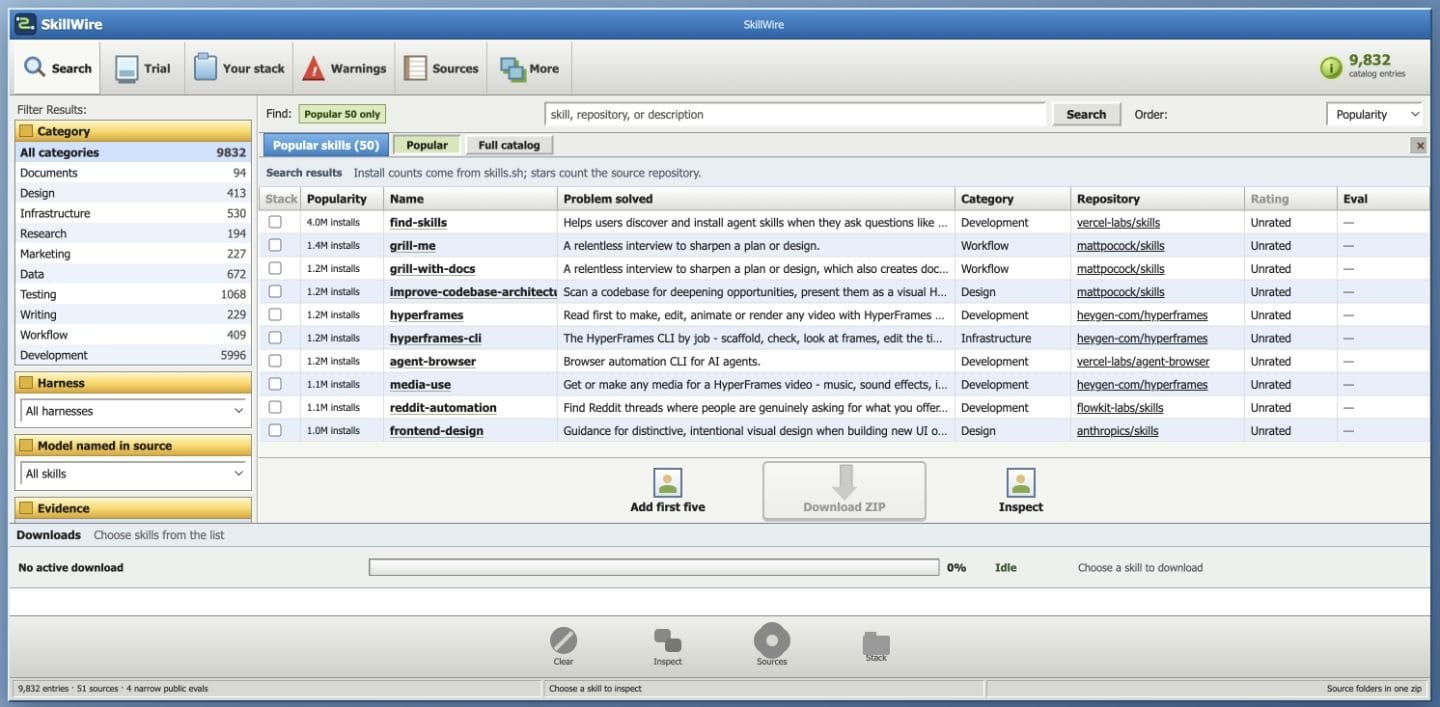Image resolution: width=1440 pixels, height=707 pixels.
Task: Expand the Evidence filter section
Action: click(133, 508)
